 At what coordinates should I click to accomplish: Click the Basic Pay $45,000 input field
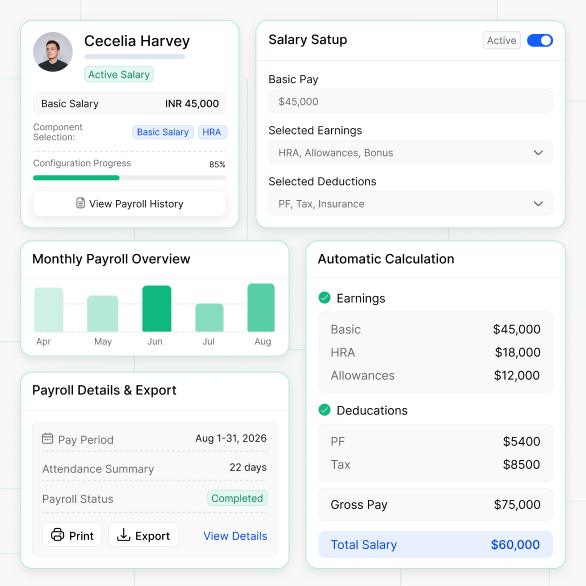click(410, 101)
